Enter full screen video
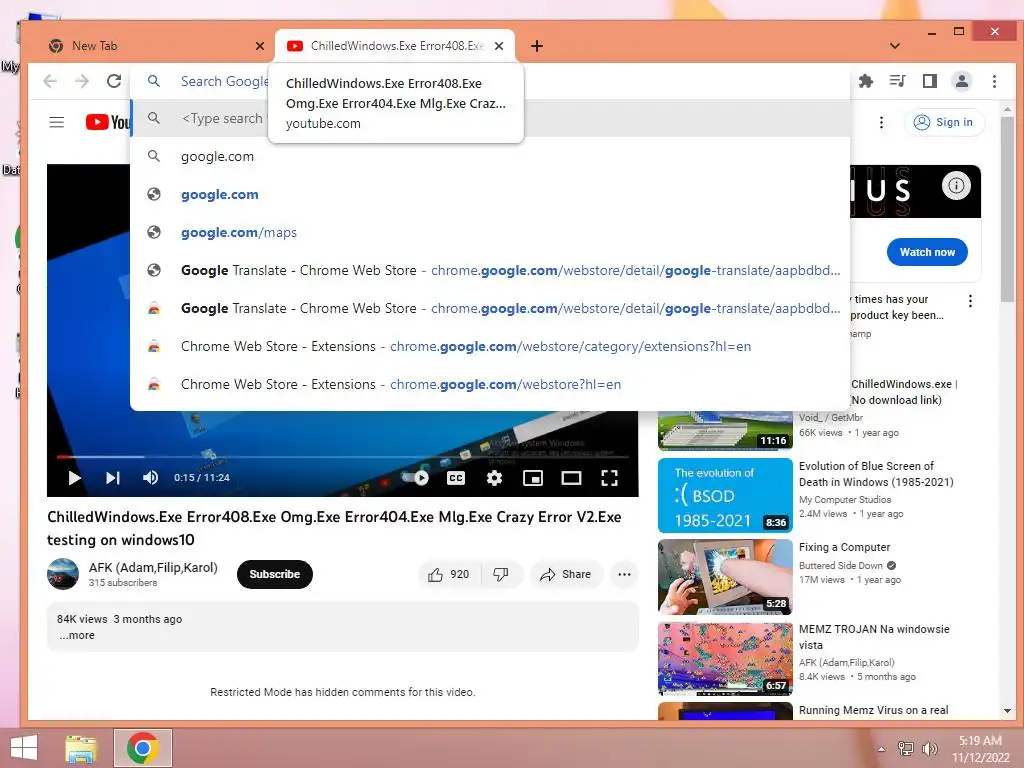1024x768 pixels. 609,478
